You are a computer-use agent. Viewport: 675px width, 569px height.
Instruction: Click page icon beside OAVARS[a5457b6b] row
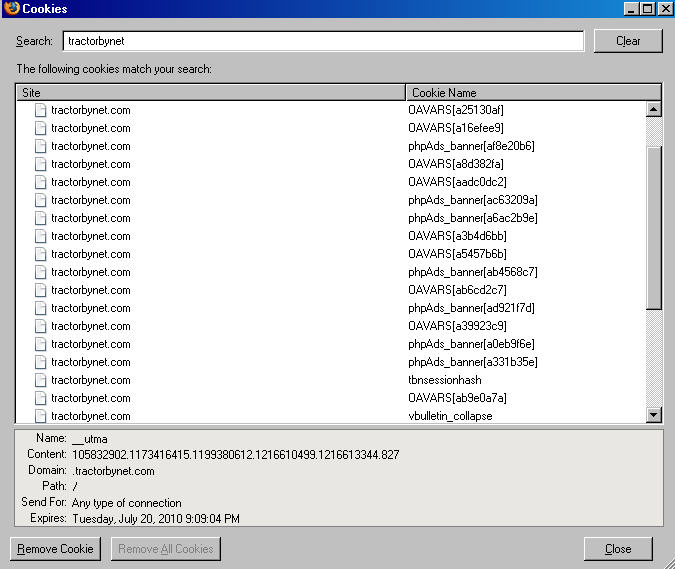[x=40, y=254]
